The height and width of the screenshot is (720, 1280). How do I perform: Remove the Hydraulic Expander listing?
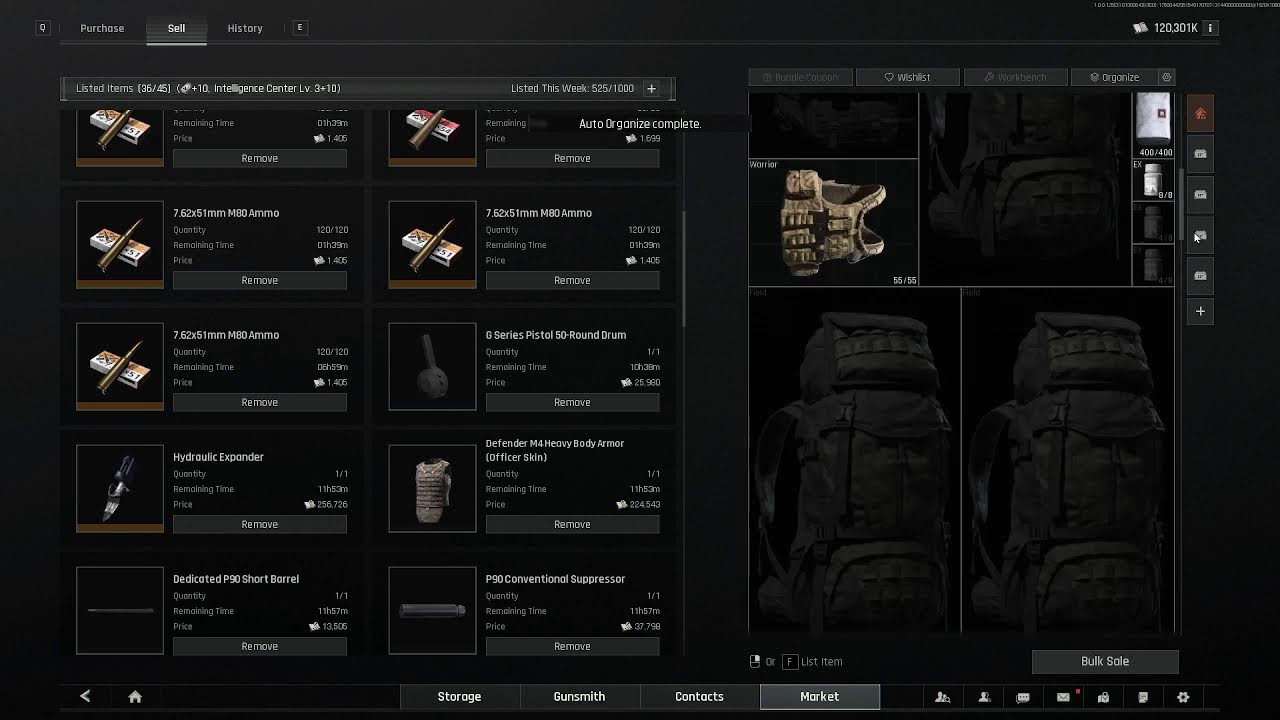pos(259,524)
